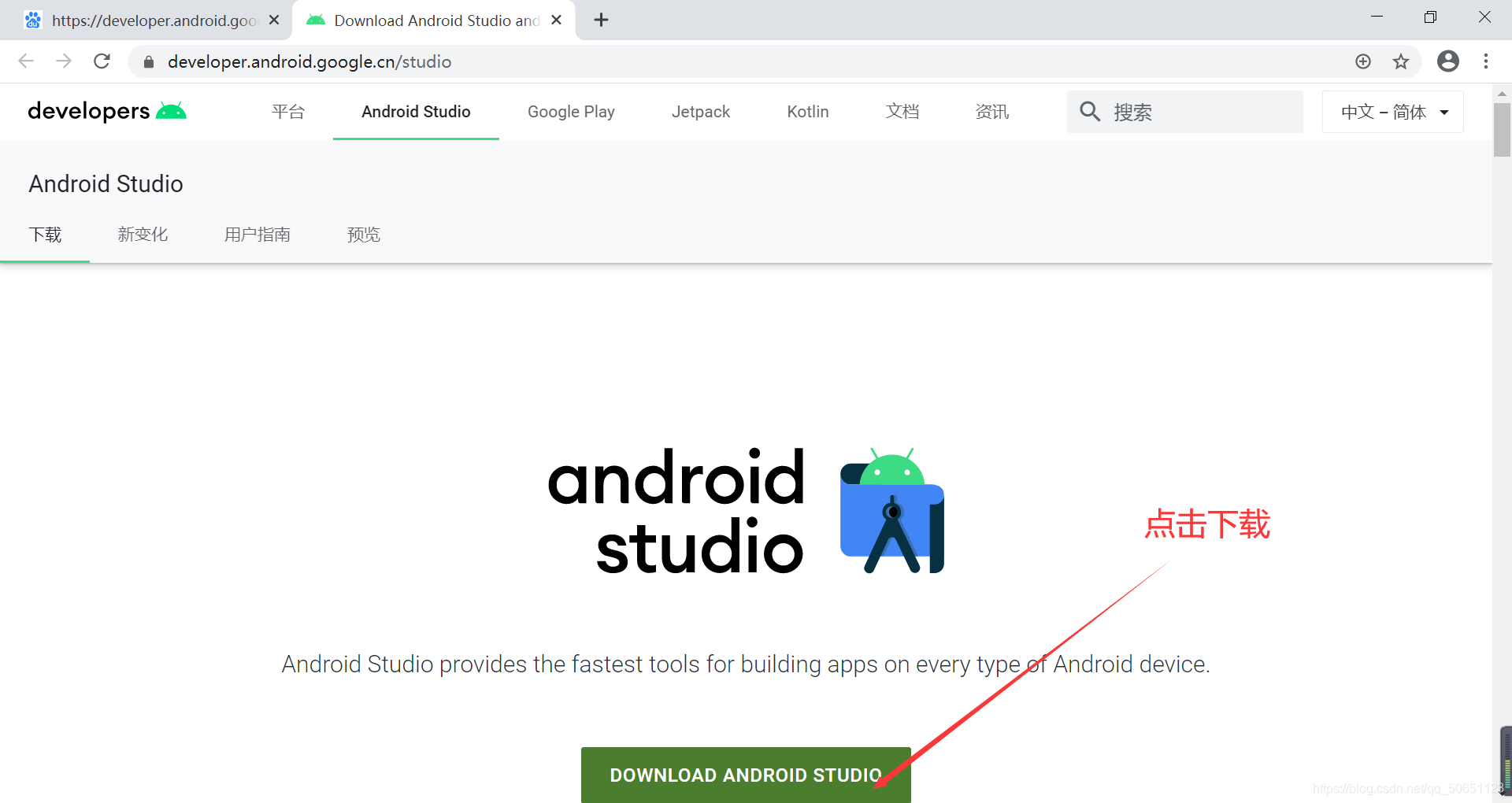Click the install/add circle-plus icon in address bar

[x=1363, y=61]
